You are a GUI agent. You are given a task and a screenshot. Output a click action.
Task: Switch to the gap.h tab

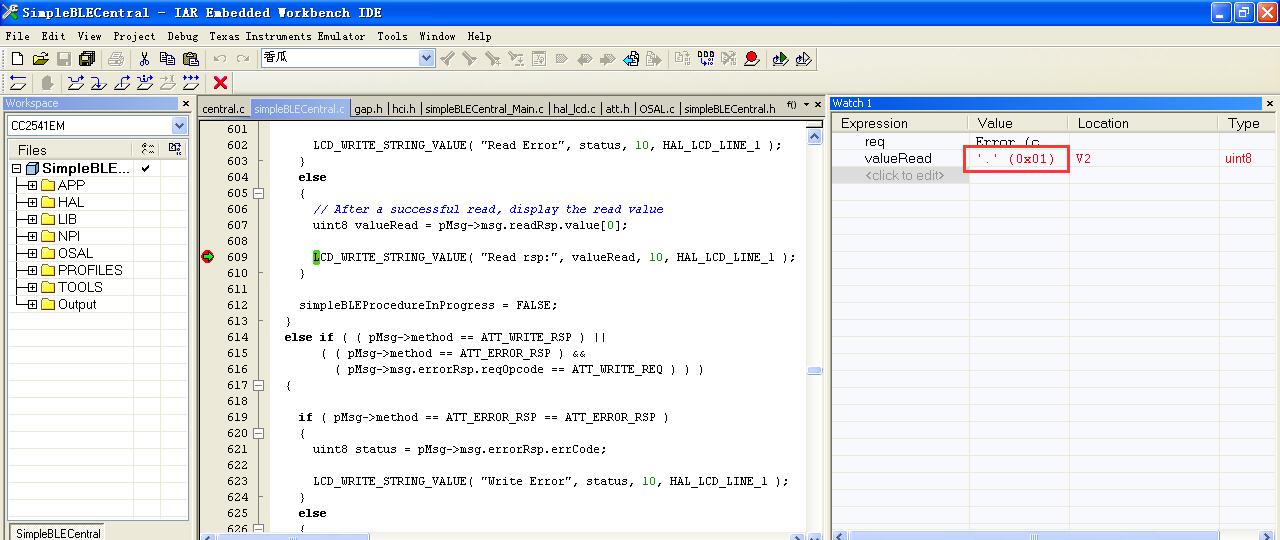coord(369,109)
